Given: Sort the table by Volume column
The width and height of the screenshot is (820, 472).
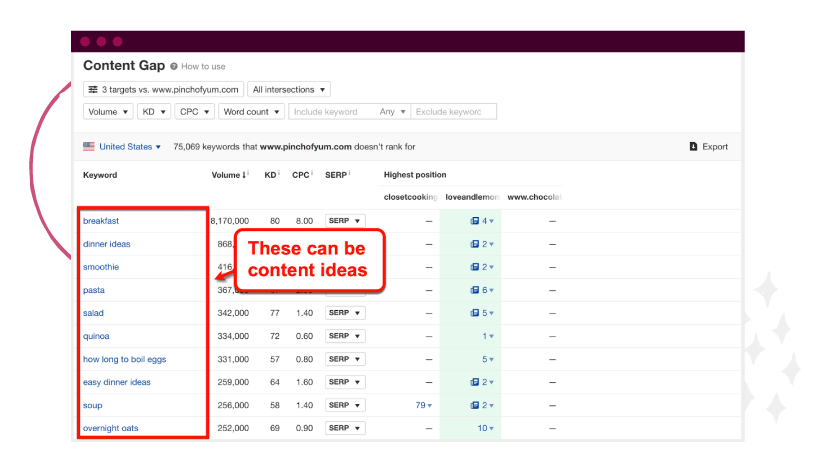Looking at the screenshot, I should 228,175.
